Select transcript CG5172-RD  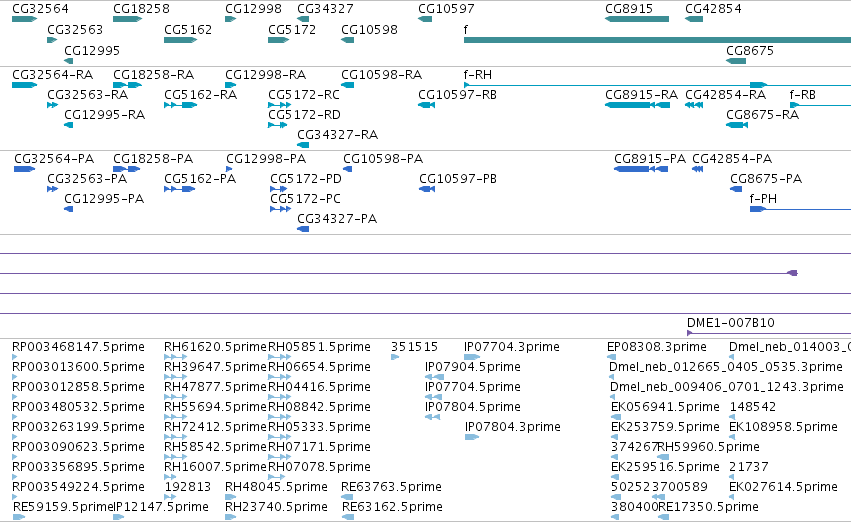[304, 114]
